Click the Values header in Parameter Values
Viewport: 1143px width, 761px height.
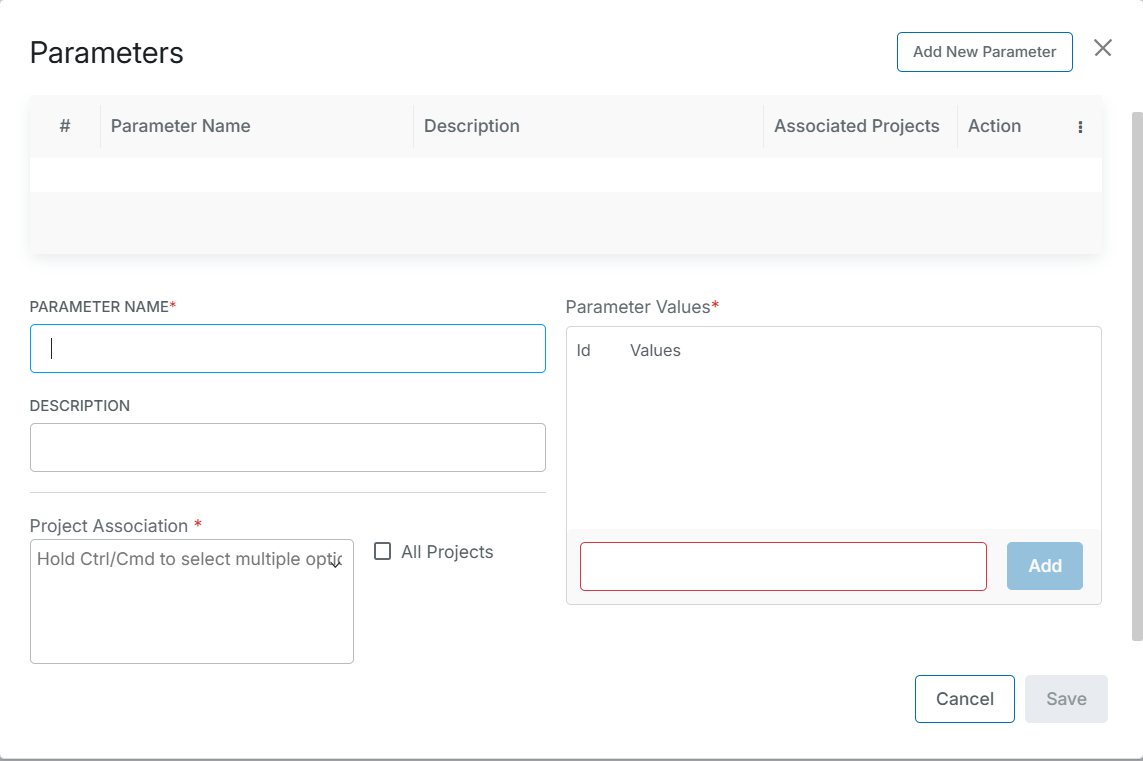point(655,351)
